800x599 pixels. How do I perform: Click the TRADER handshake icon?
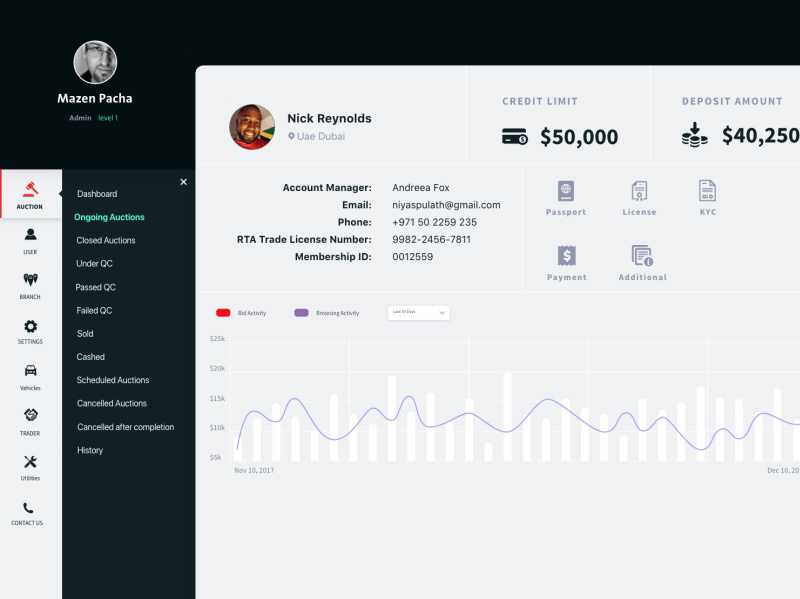29,417
